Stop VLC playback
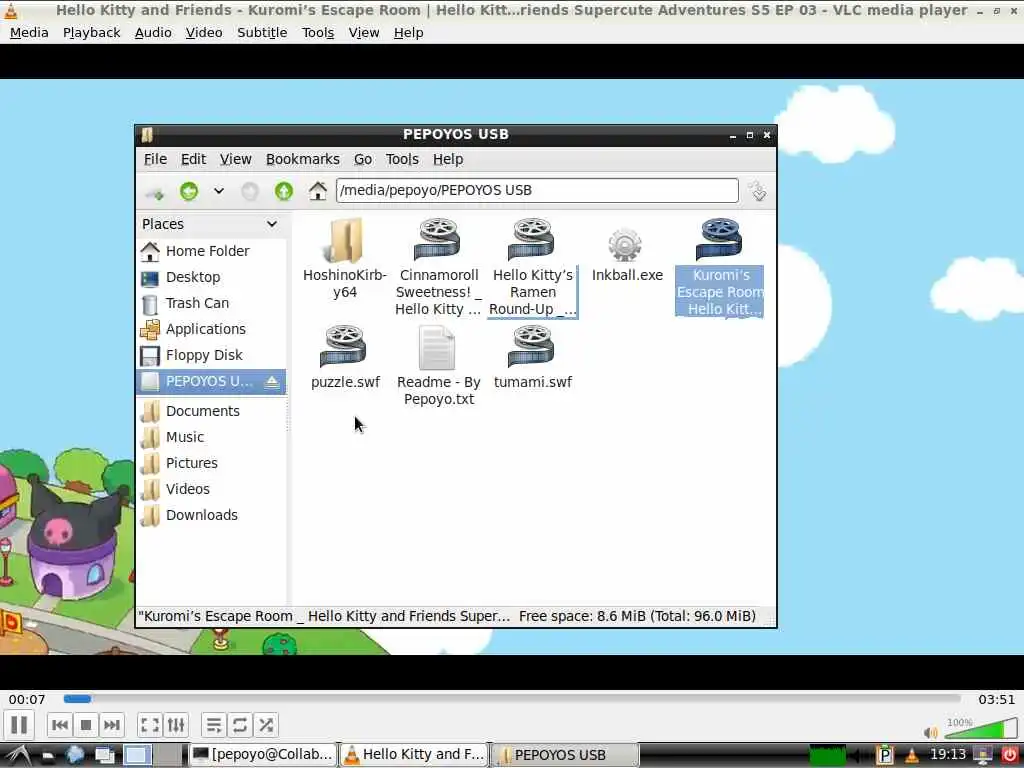 point(86,725)
